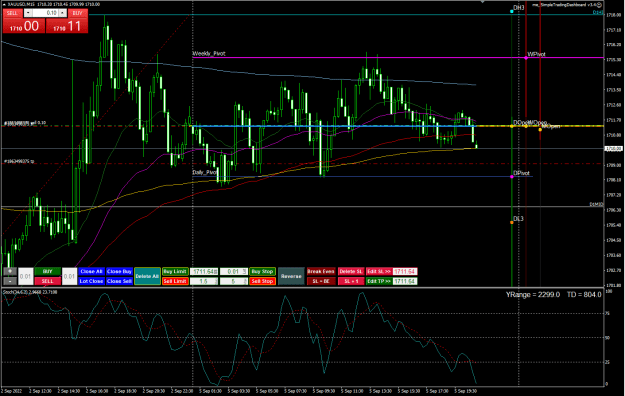Click the Close Sell button
The width and height of the screenshot is (625, 396).
(119, 281)
